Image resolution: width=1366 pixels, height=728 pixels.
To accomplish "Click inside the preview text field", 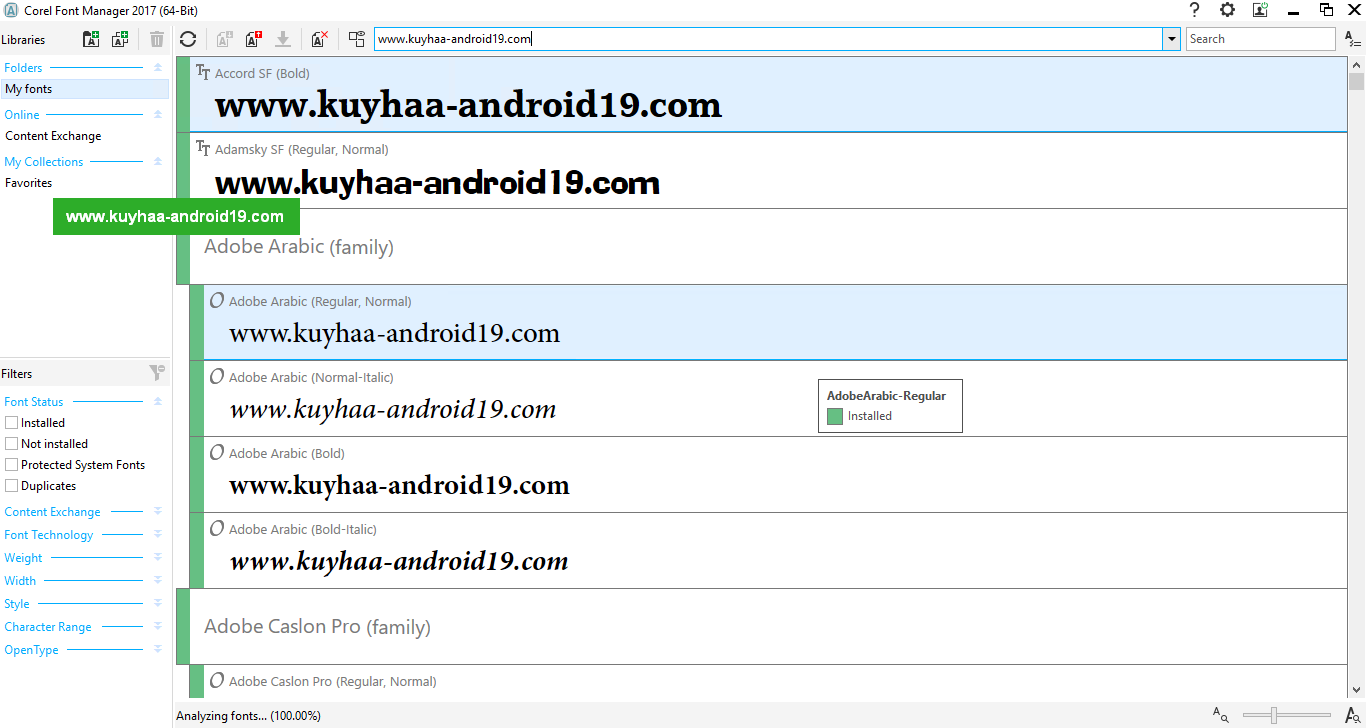I will click(768, 39).
